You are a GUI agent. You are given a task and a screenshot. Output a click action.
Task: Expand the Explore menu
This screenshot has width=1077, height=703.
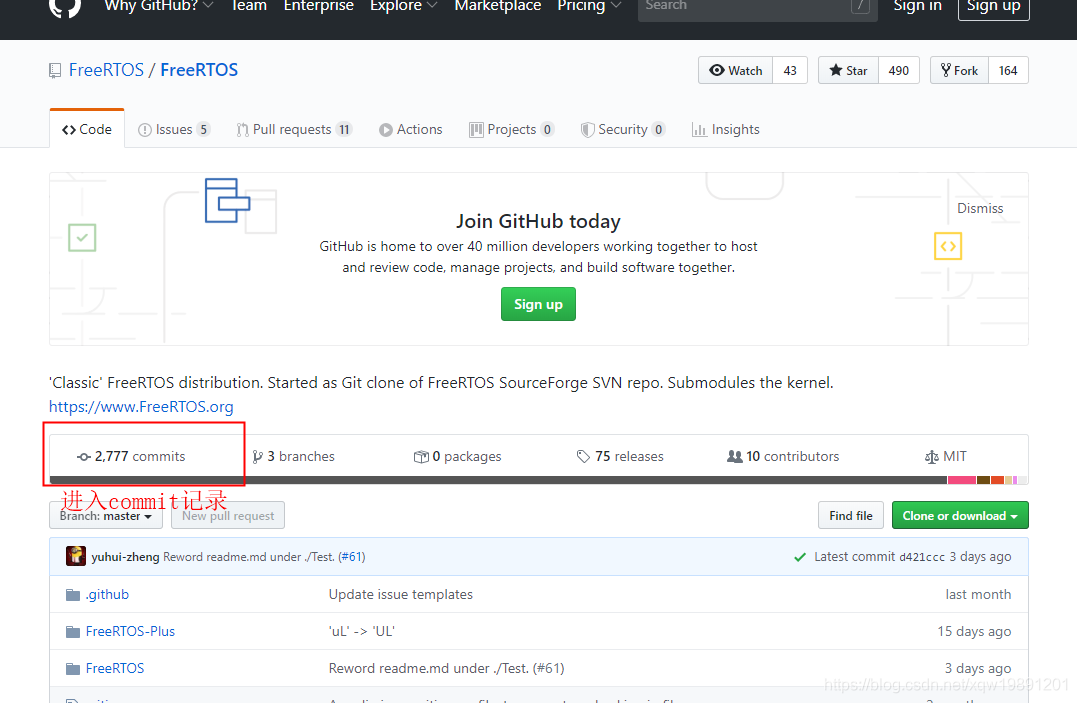pos(403,6)
